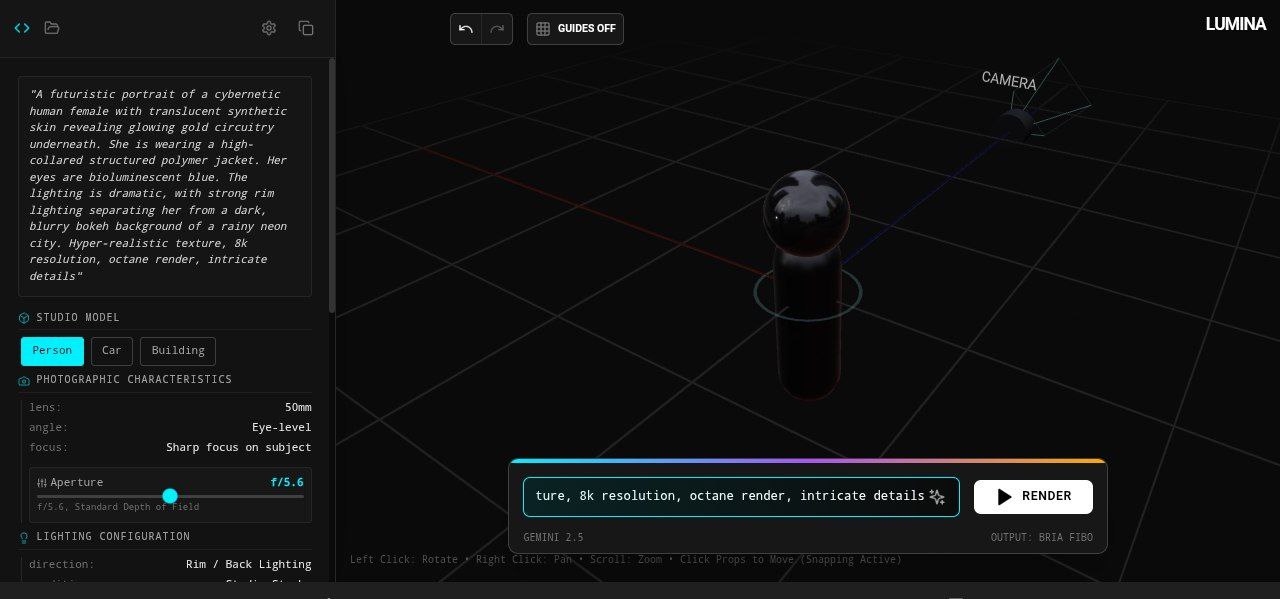Image resolution: width=1280 pixels, height=599 pixels.
Task: Click the Rim / Back Lighting direction value
Action: (x=248, y=565)
